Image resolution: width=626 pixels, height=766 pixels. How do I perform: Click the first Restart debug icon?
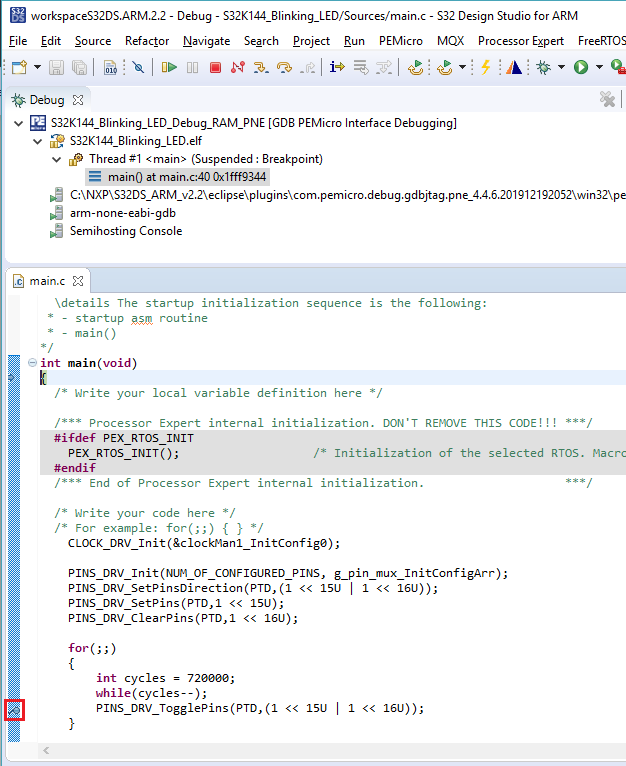pyautogui.click(x=415, y=67)
